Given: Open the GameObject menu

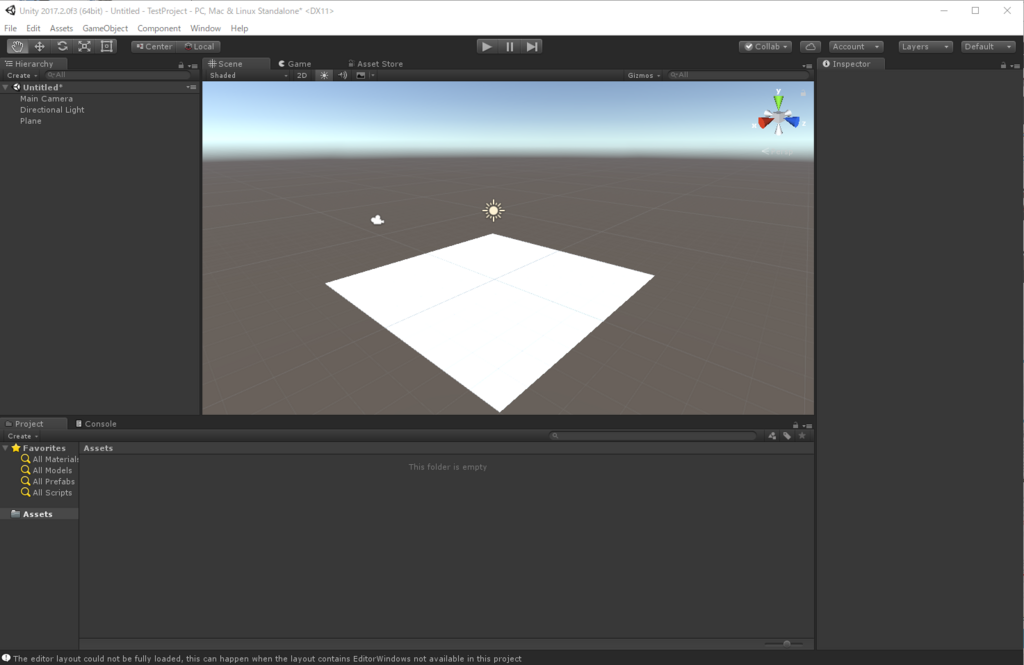Looking at the screenshot, I should pyautogui.click(x=105, y=28).
